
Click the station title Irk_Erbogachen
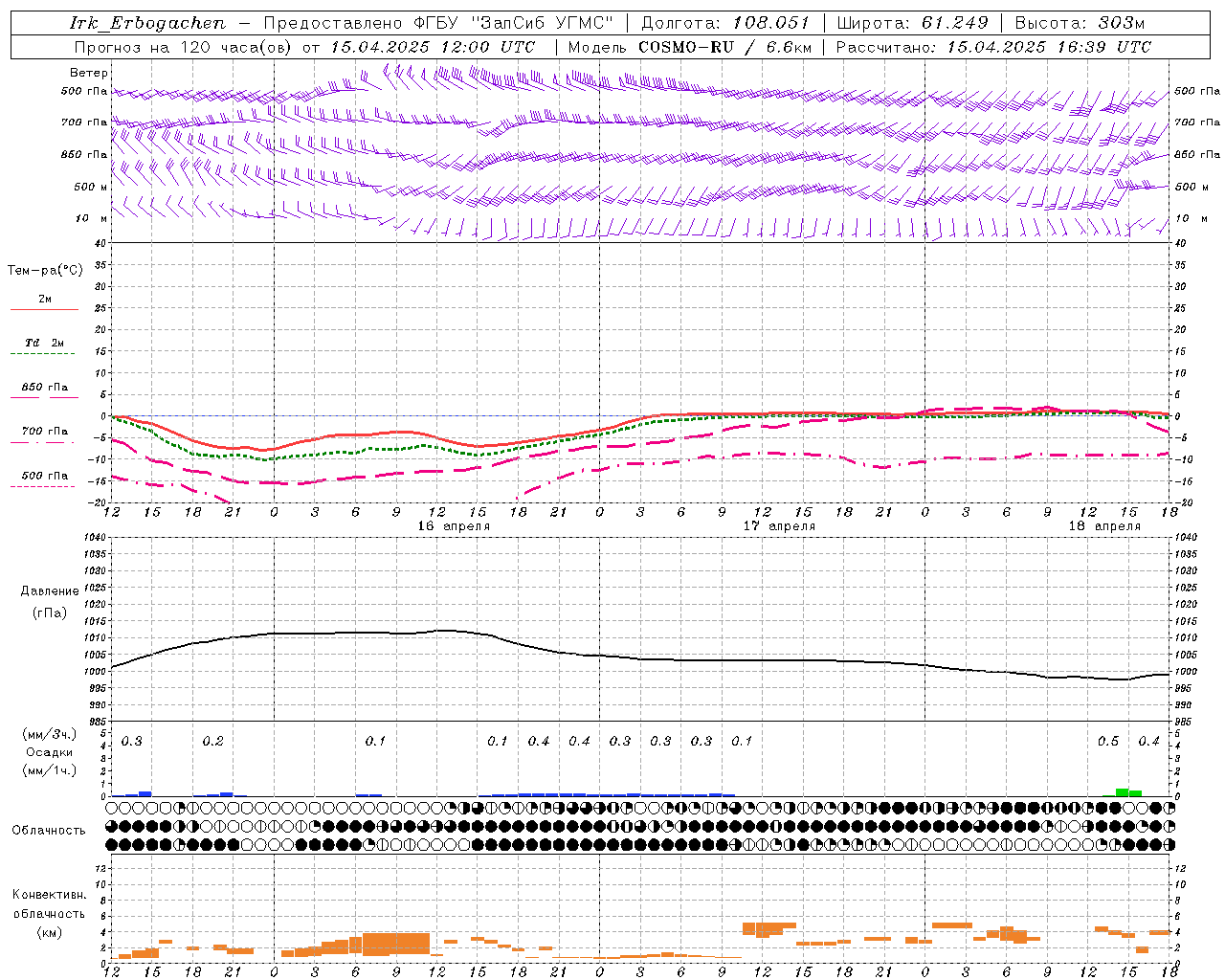pyautogui.click(x=148, y=23)
